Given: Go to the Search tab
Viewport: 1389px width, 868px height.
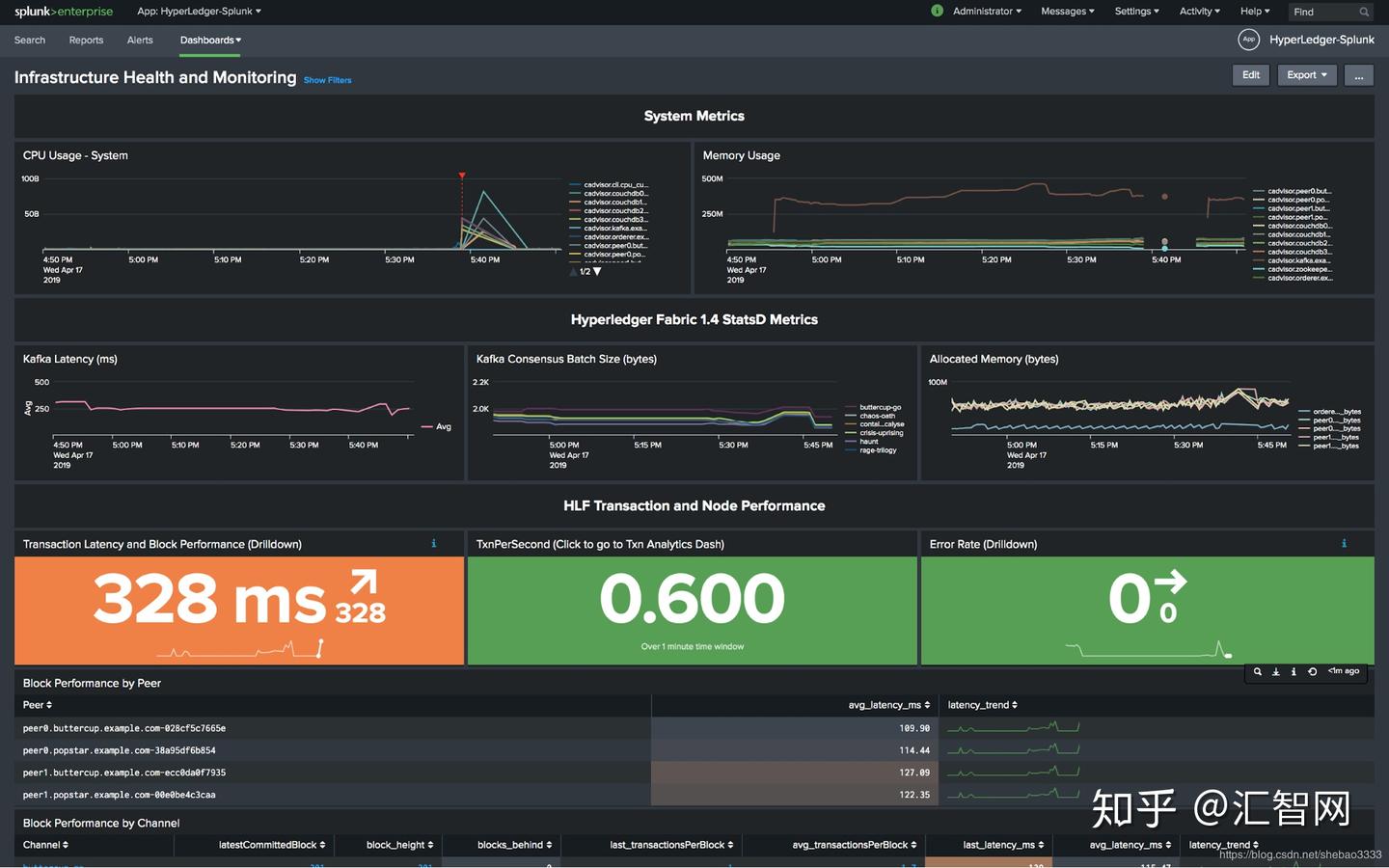Looking at the screenshot, I should (x=30, y=41).
